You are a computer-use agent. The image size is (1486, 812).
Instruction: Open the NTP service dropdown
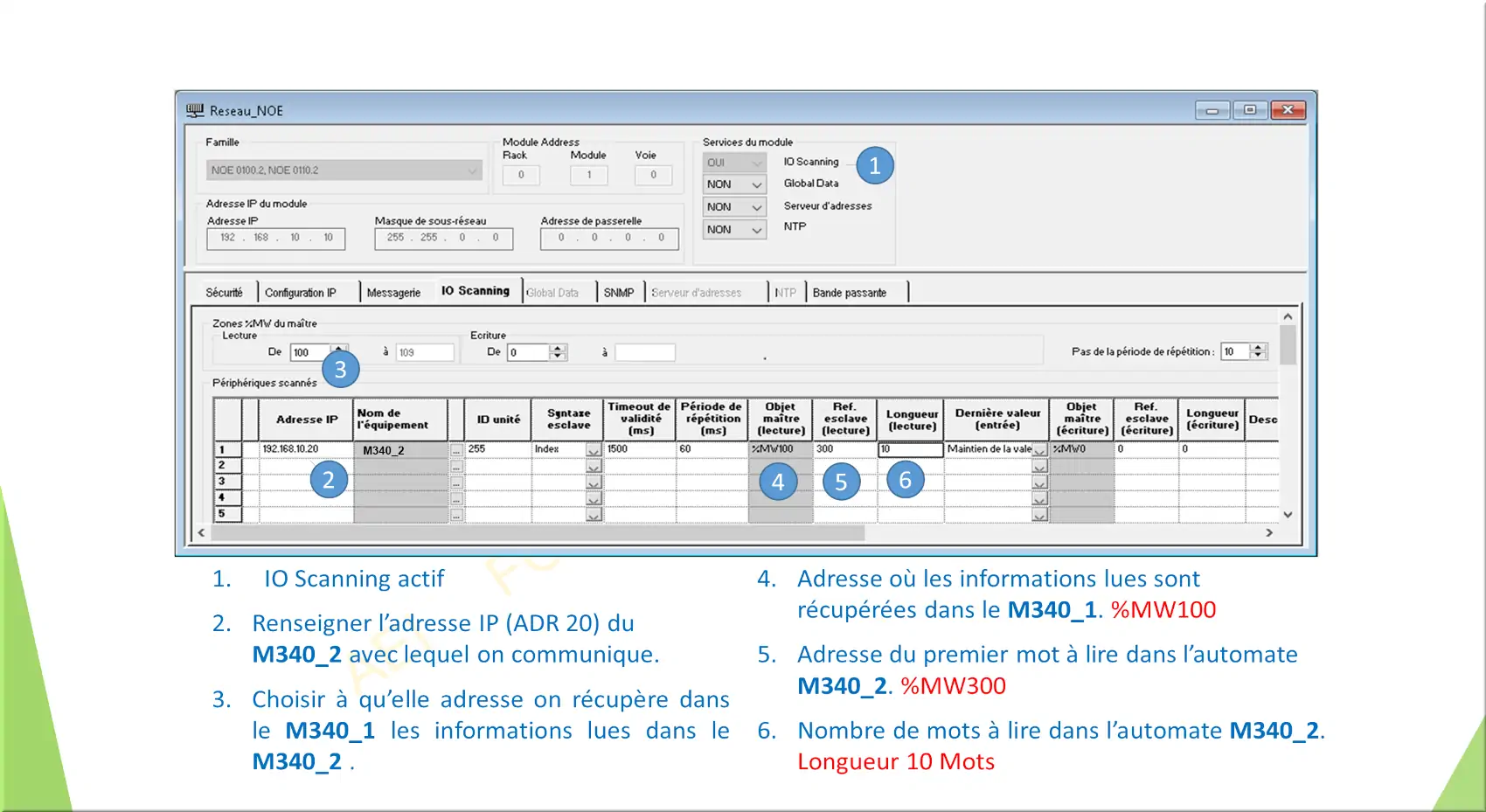[x=734, y=230]
